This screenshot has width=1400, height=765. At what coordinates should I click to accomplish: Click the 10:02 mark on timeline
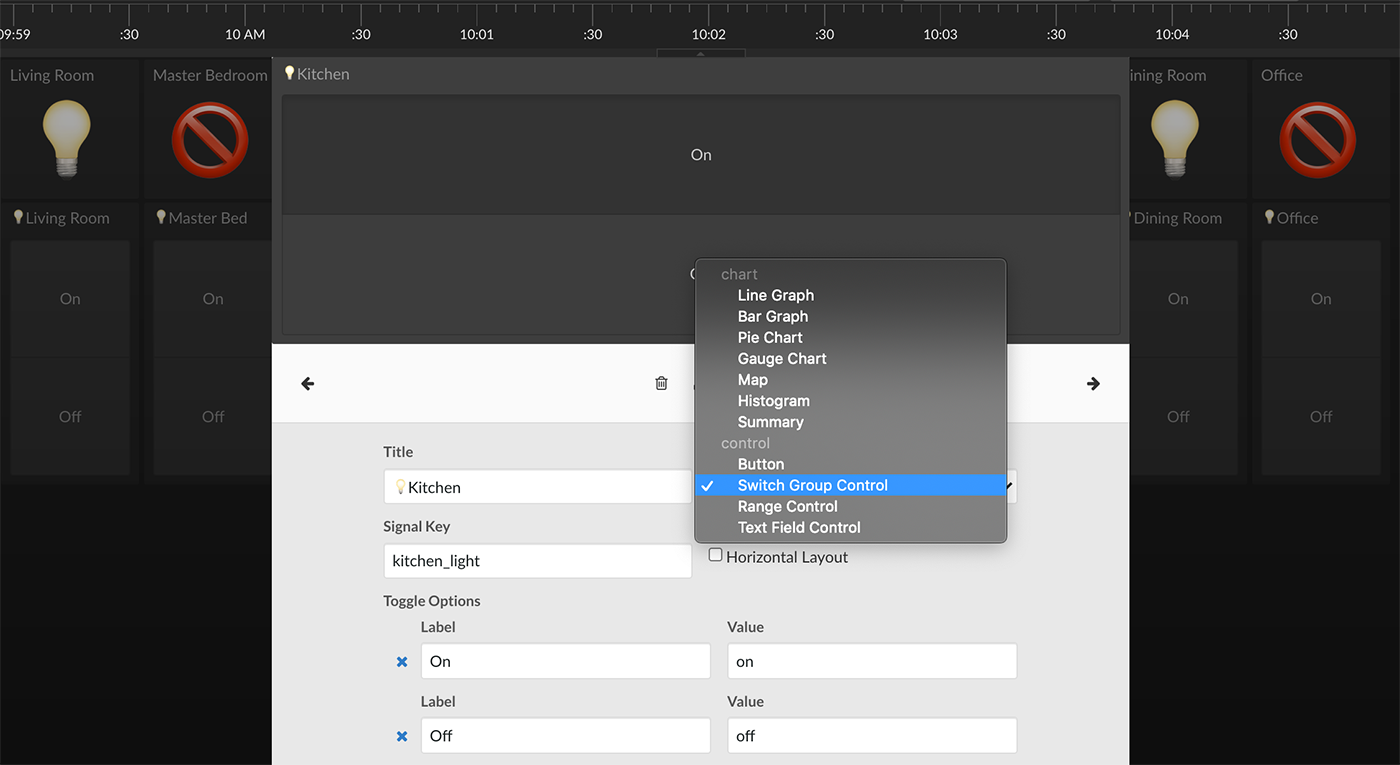708,34
